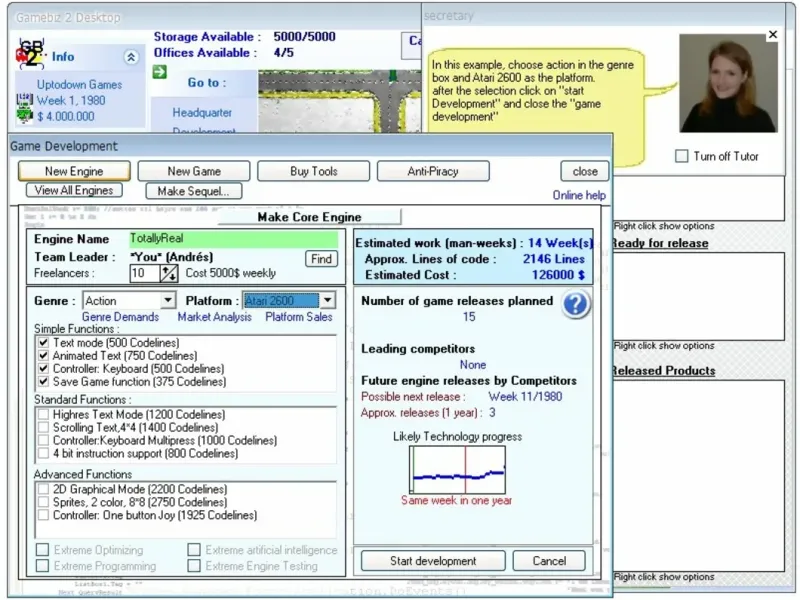The height and width of the screenshot is (600, 800).
Task: Click the week calendar icon
Action: (x=24, y=99)
